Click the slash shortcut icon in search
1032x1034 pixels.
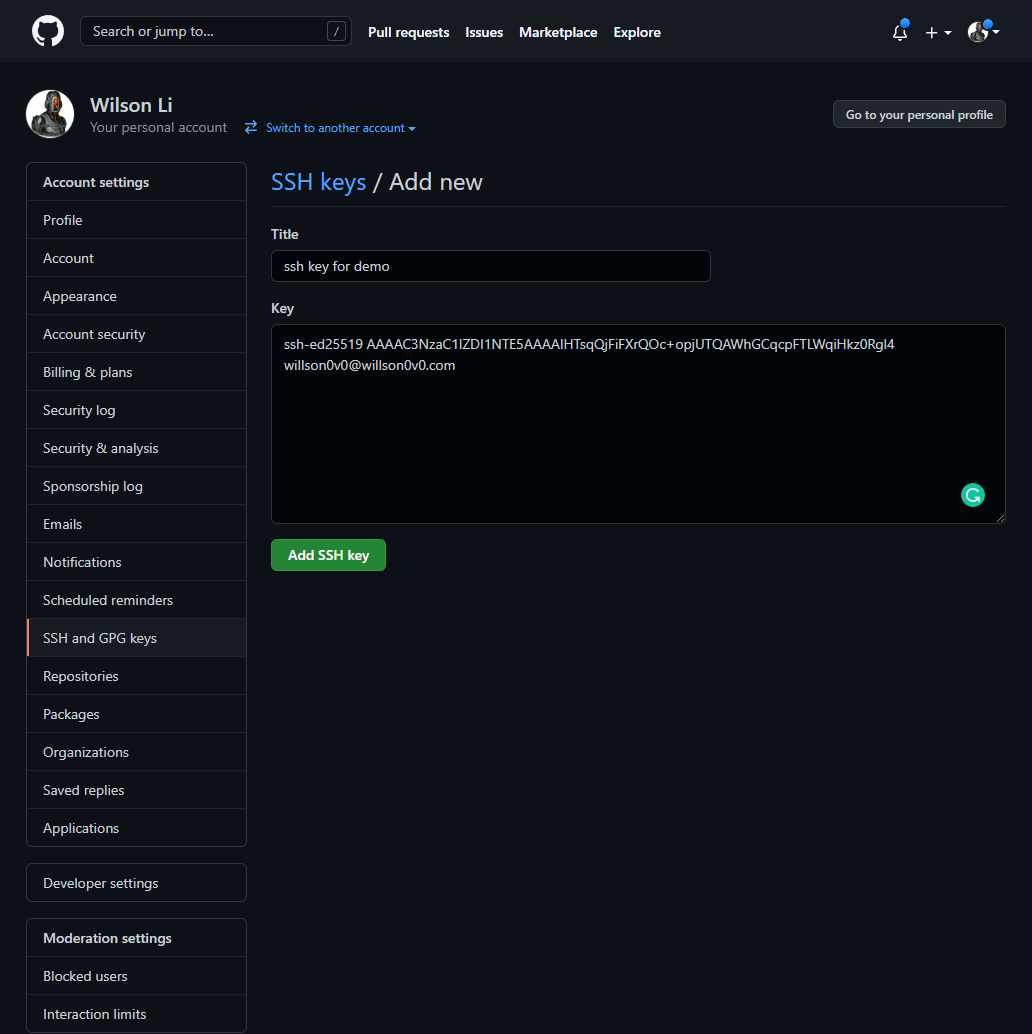(336, 32)
